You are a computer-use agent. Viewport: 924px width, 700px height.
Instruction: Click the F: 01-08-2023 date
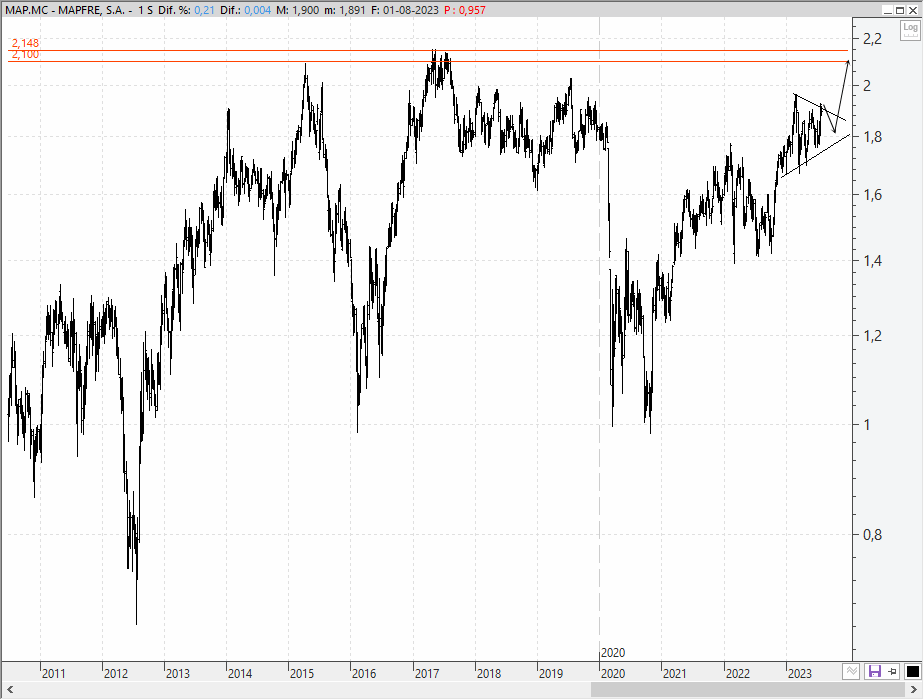point(405,10)
